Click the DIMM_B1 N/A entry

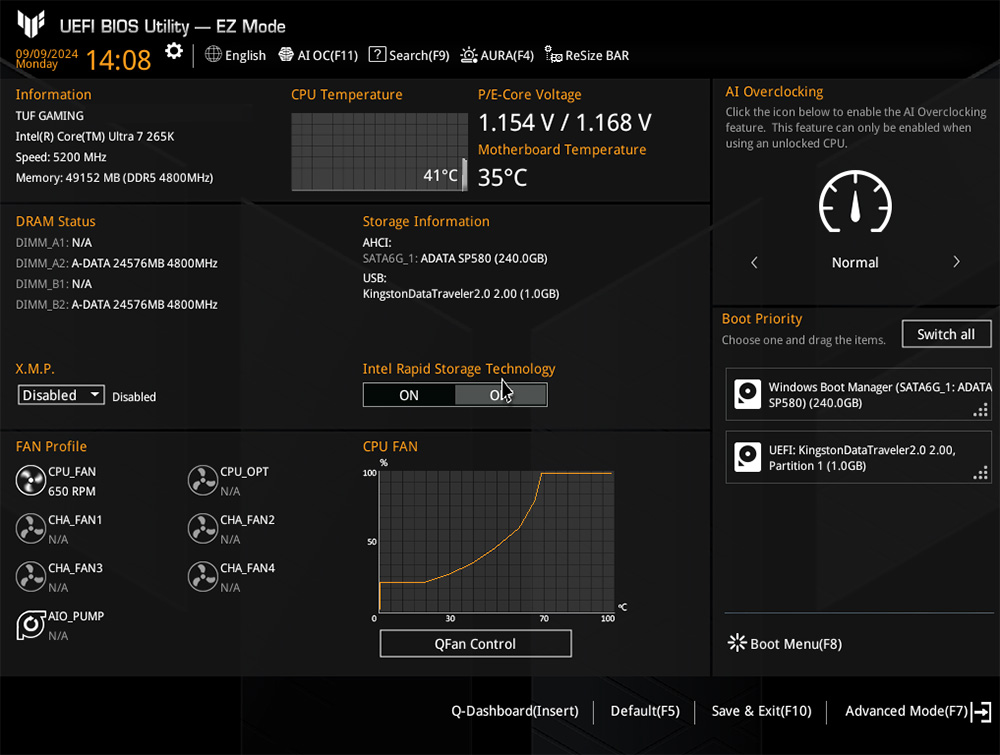point(54,284)
